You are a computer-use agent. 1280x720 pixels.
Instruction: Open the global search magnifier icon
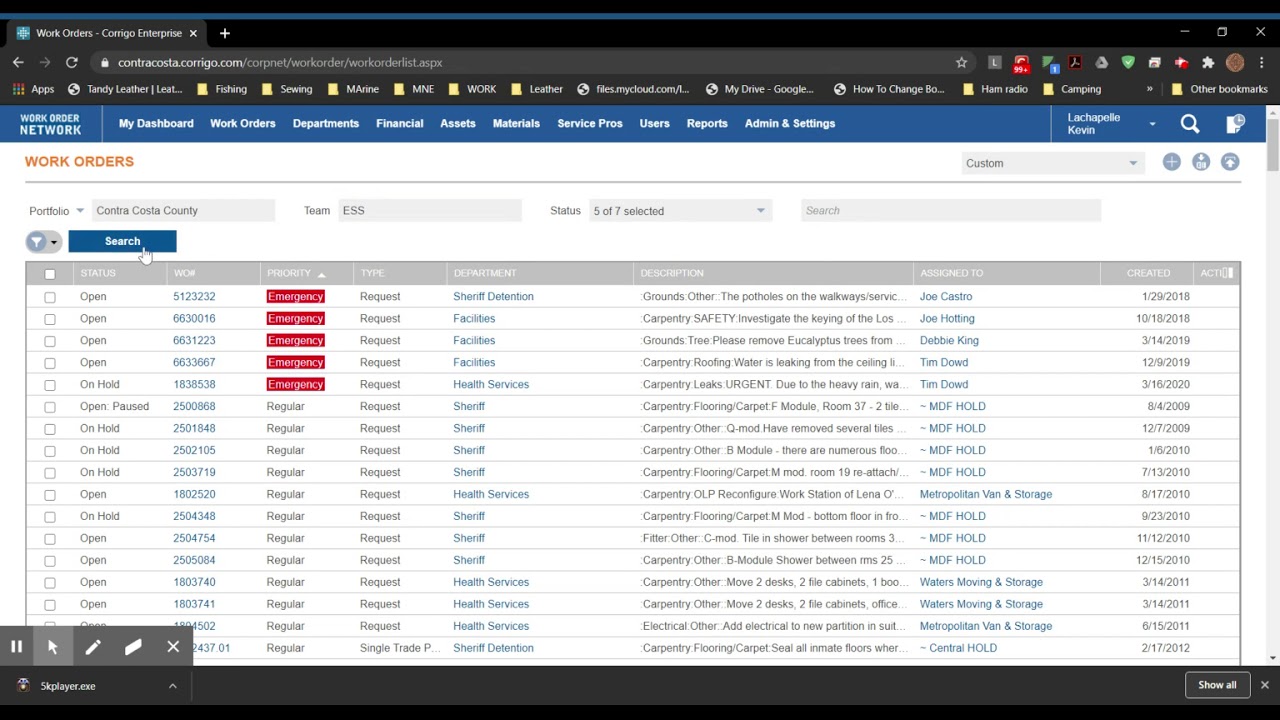(x=1189, y=124)
